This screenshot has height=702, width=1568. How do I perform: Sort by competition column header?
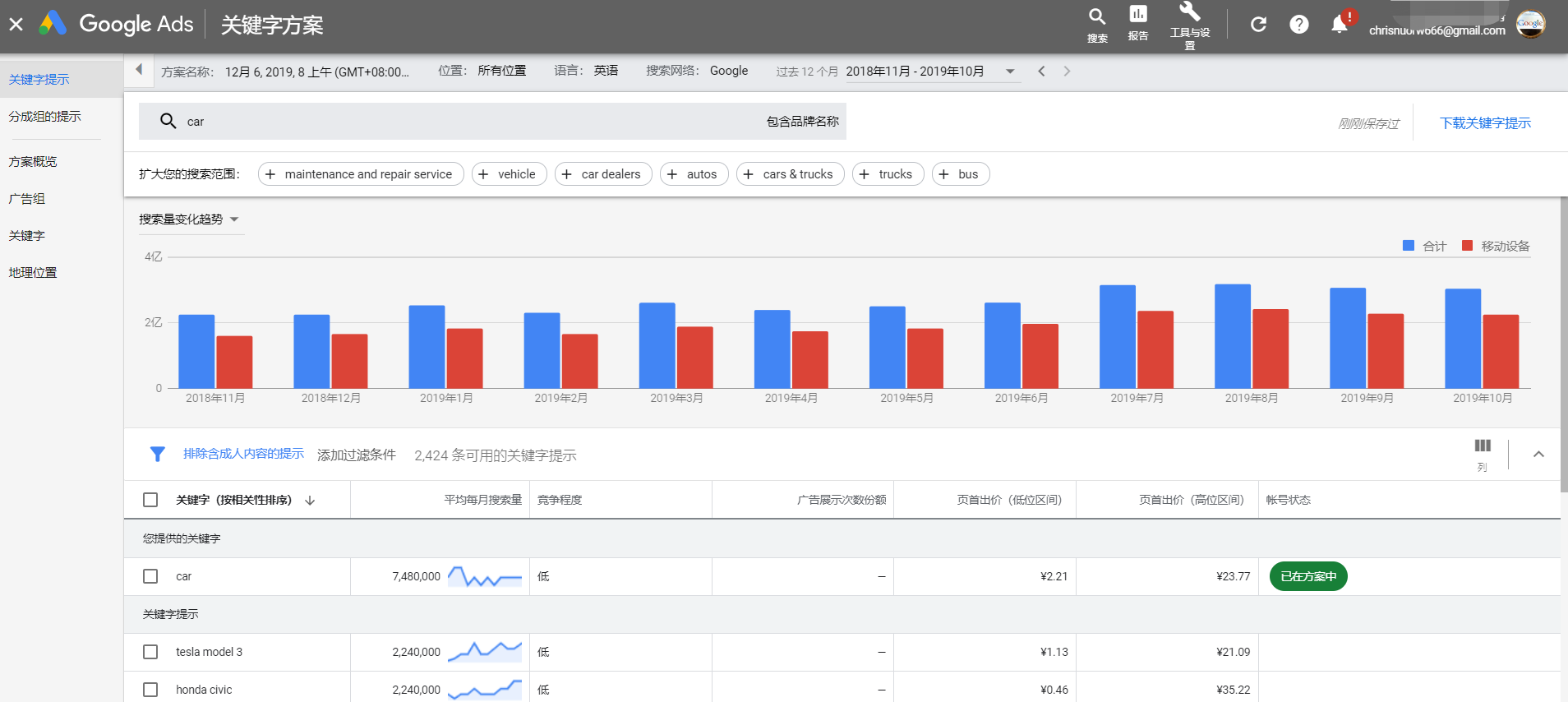coord(560,500)
